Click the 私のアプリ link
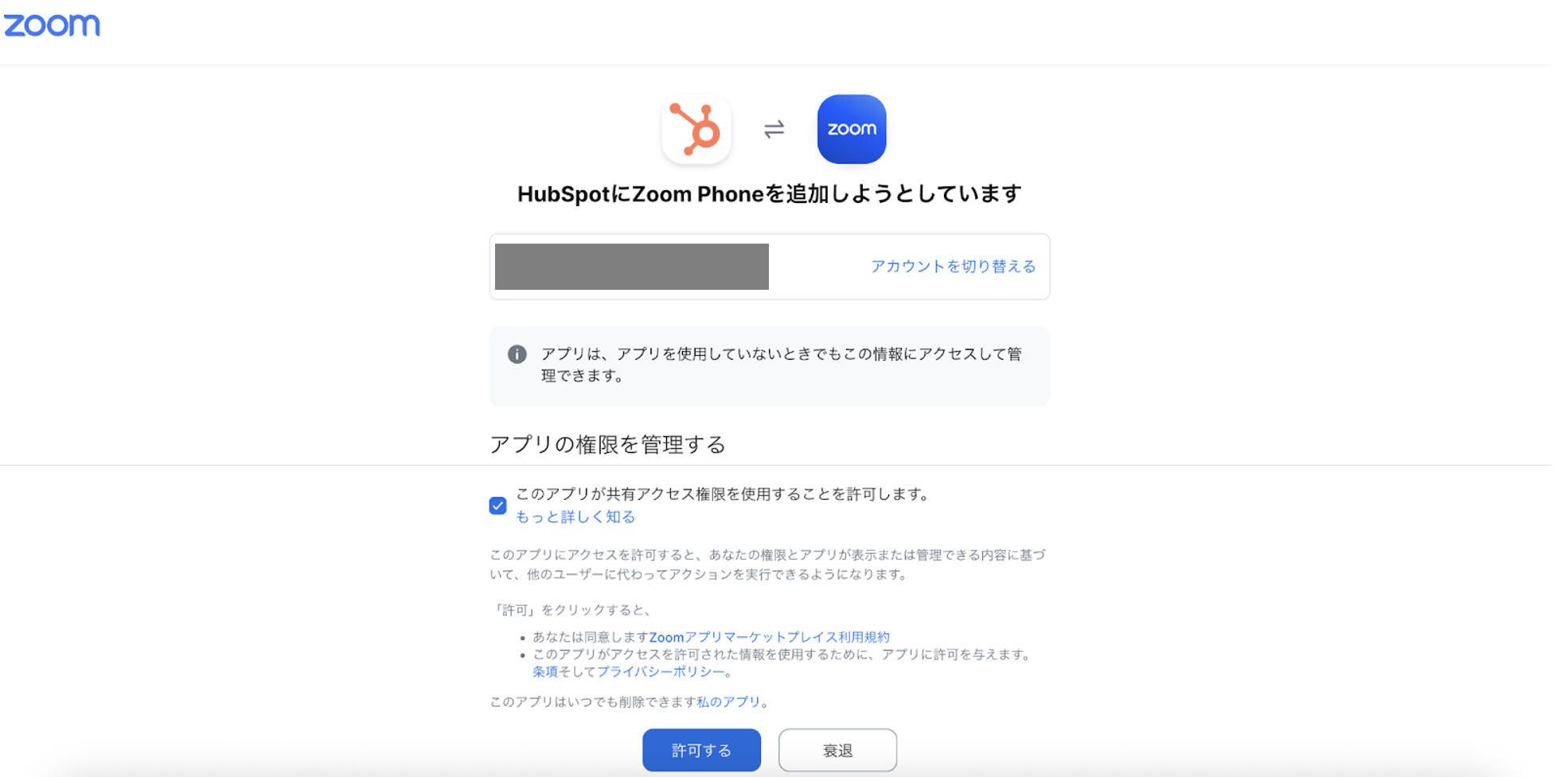1568x777 pixels. [x=728, y=701]
